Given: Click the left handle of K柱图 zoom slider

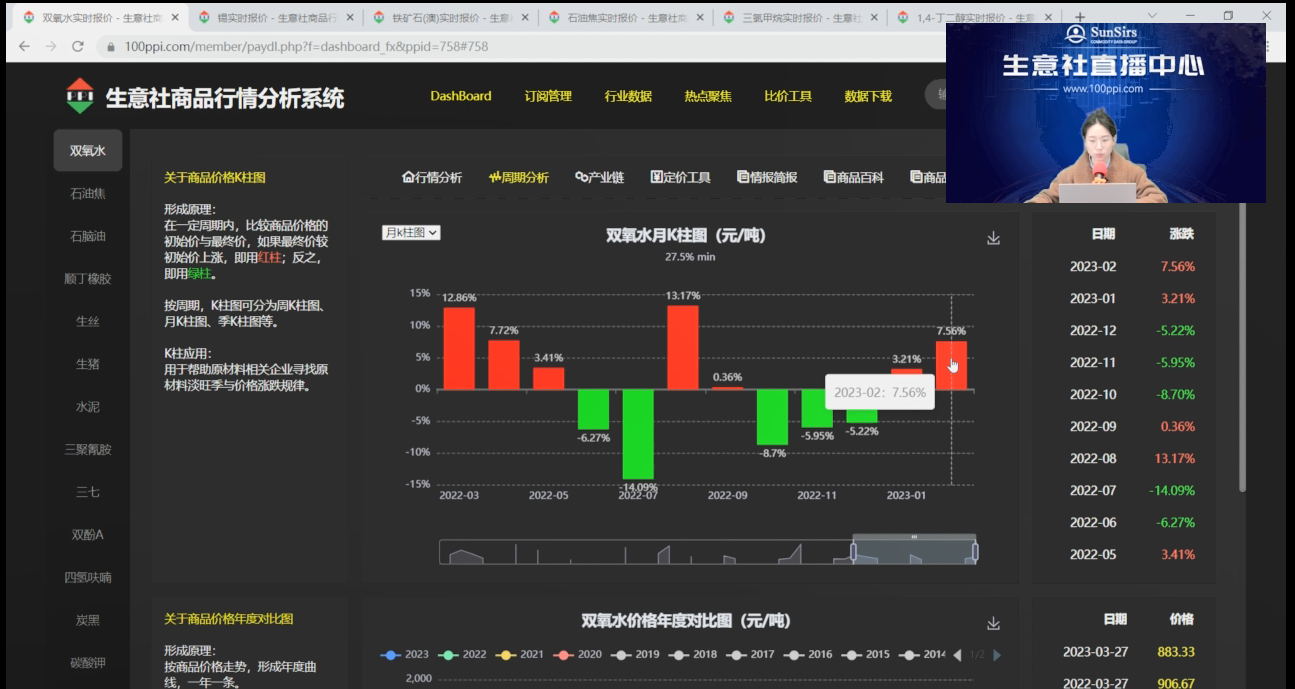Looking at the screenshot, I should tap(854, 552).
